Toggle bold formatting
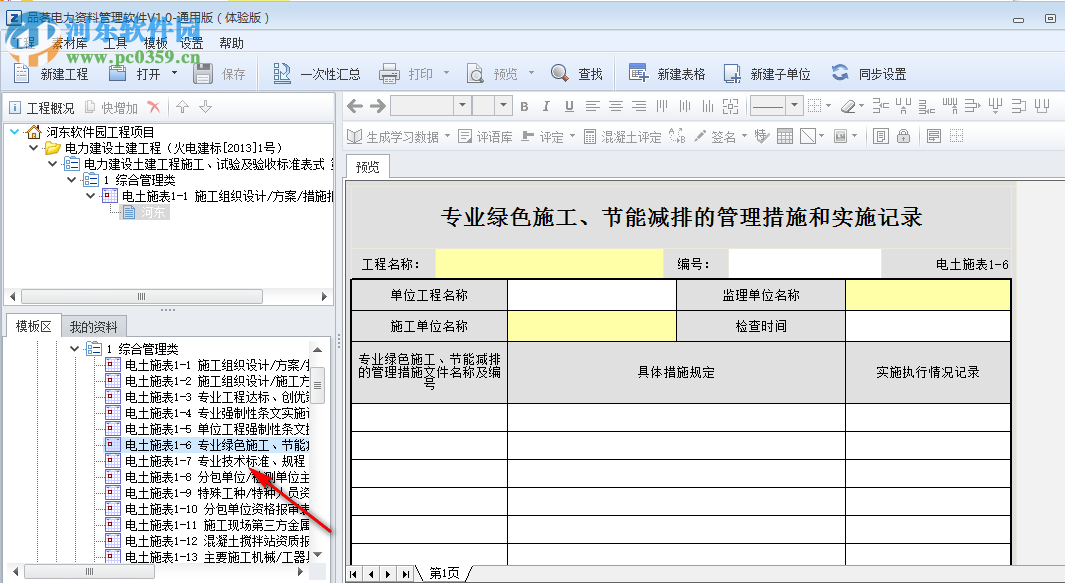 click(x=524, y=105)
